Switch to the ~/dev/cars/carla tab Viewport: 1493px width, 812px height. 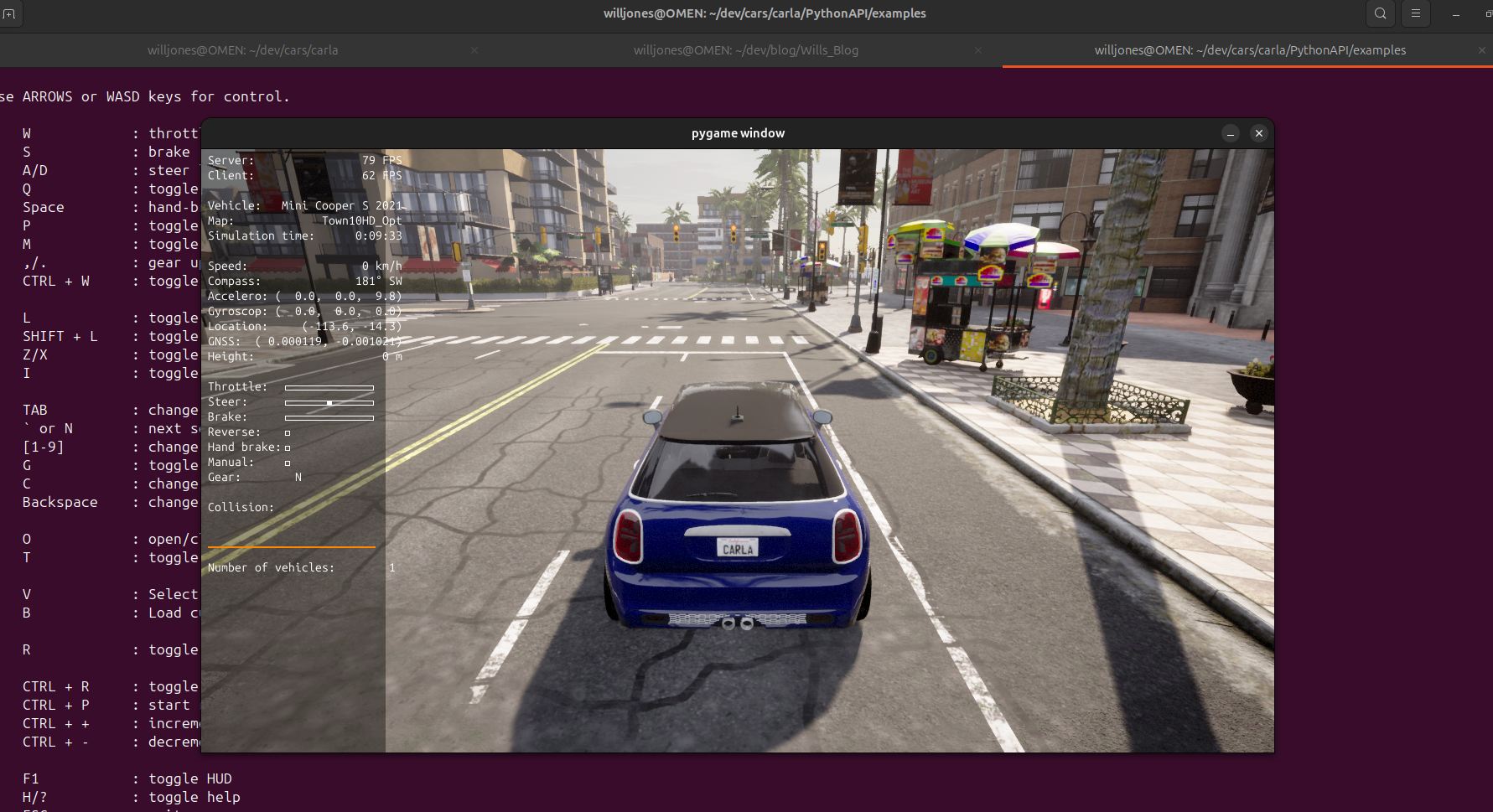pos(243,50)
